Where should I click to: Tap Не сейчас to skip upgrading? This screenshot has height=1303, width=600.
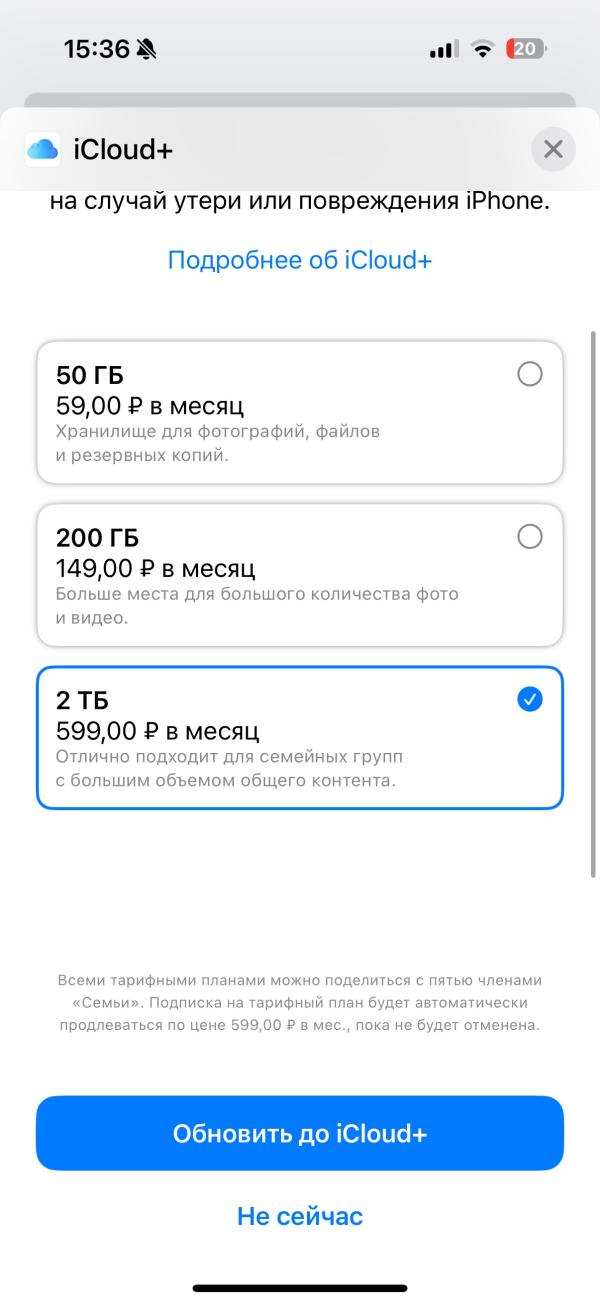coord(300,1215)
